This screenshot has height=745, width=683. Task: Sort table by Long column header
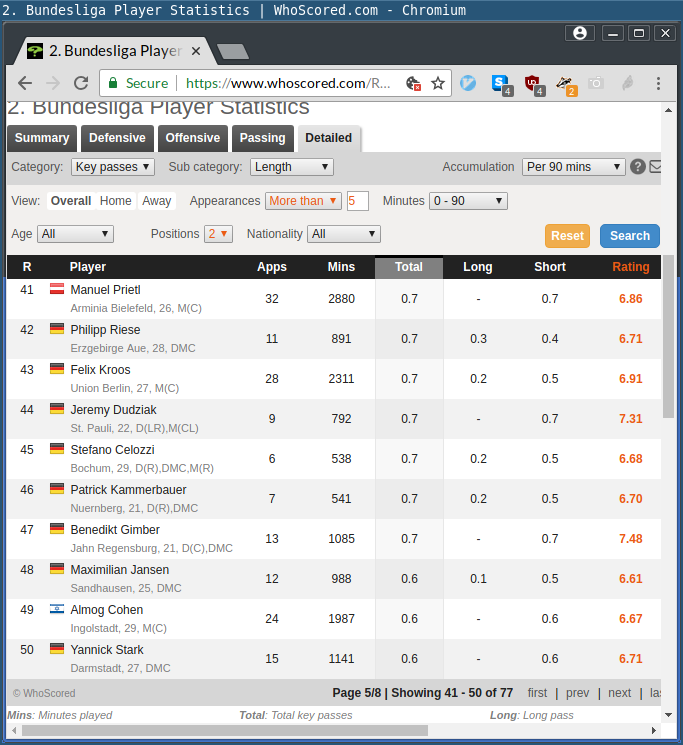(477, 267)
